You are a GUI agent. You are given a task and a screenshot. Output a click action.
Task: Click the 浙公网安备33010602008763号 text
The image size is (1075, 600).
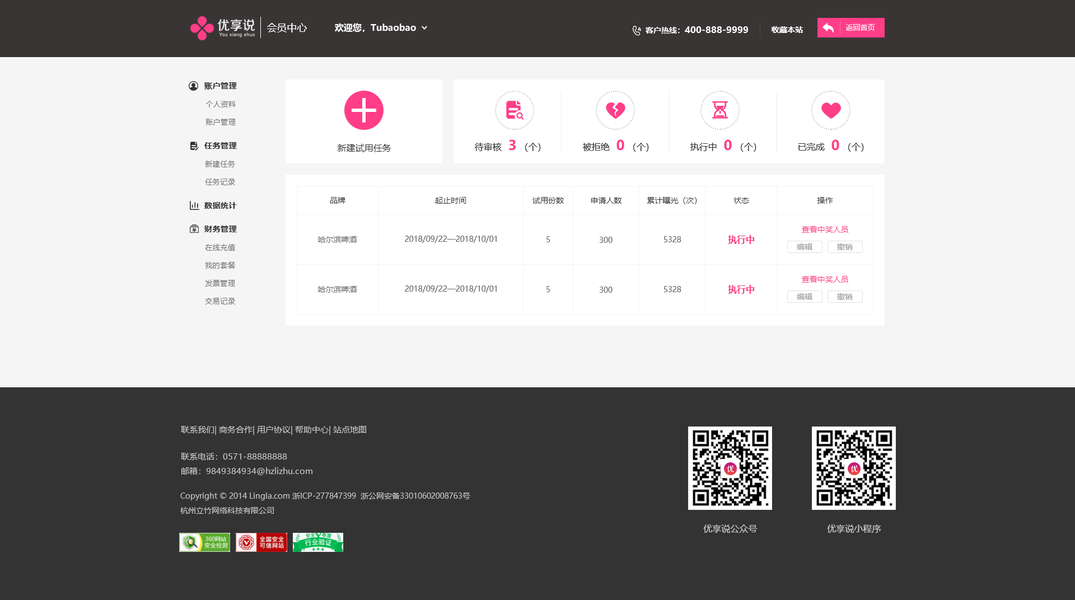pyautogui.click(x=415, y=496)
